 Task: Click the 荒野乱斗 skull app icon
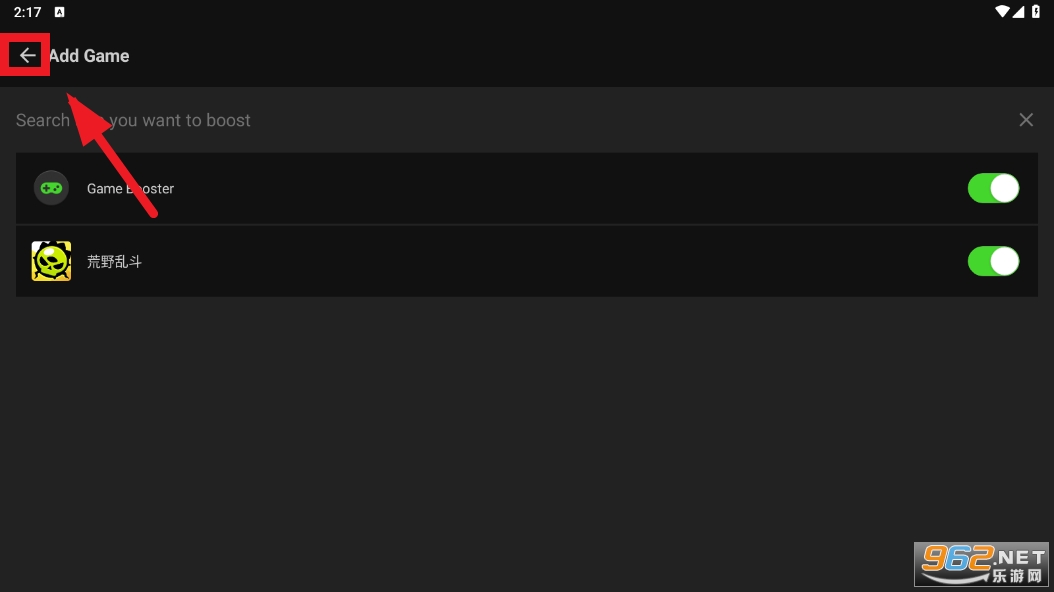pyautogui.click(x=51, y=261)
